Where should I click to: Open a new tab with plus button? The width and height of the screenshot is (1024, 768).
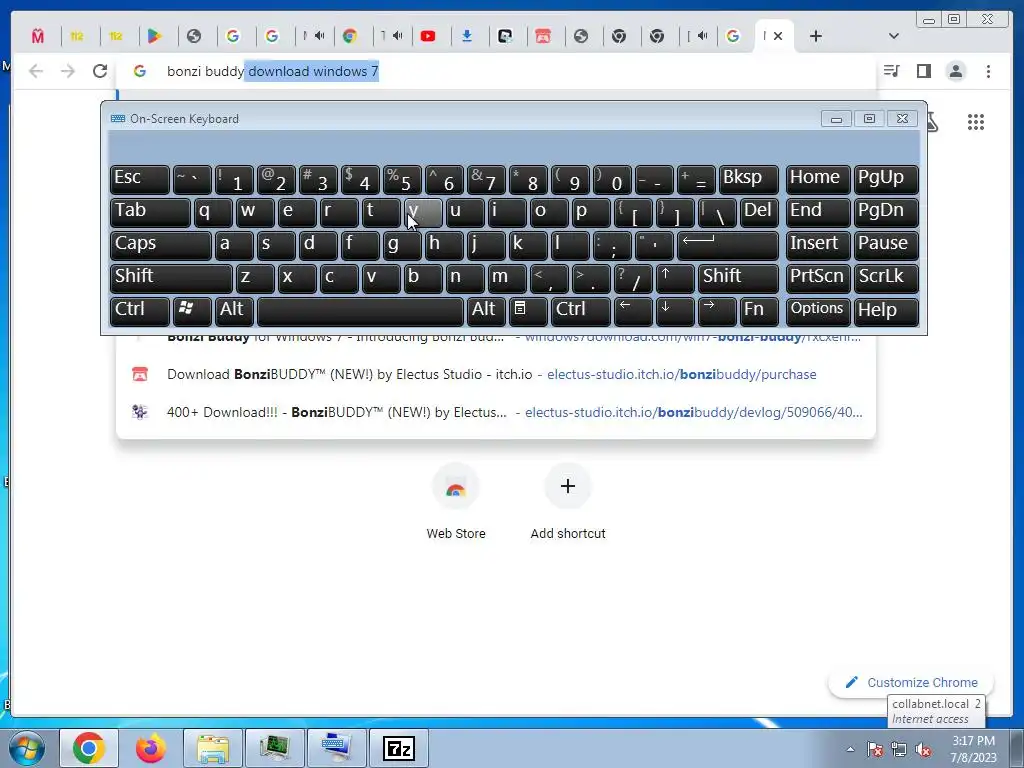[816, 36]
